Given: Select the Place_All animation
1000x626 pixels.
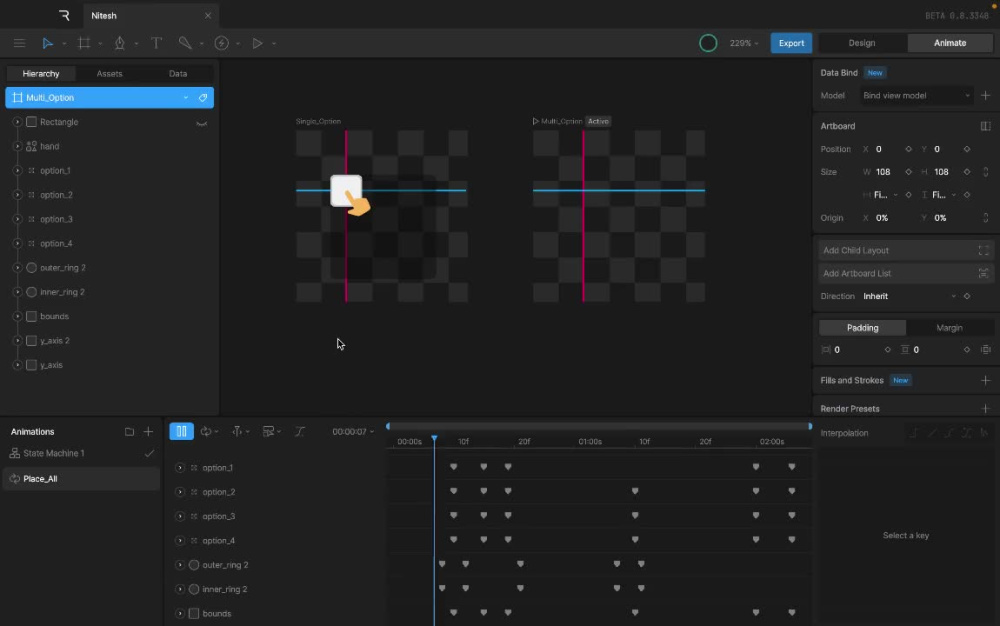Looking at the screenshot, I should (82, 479).
